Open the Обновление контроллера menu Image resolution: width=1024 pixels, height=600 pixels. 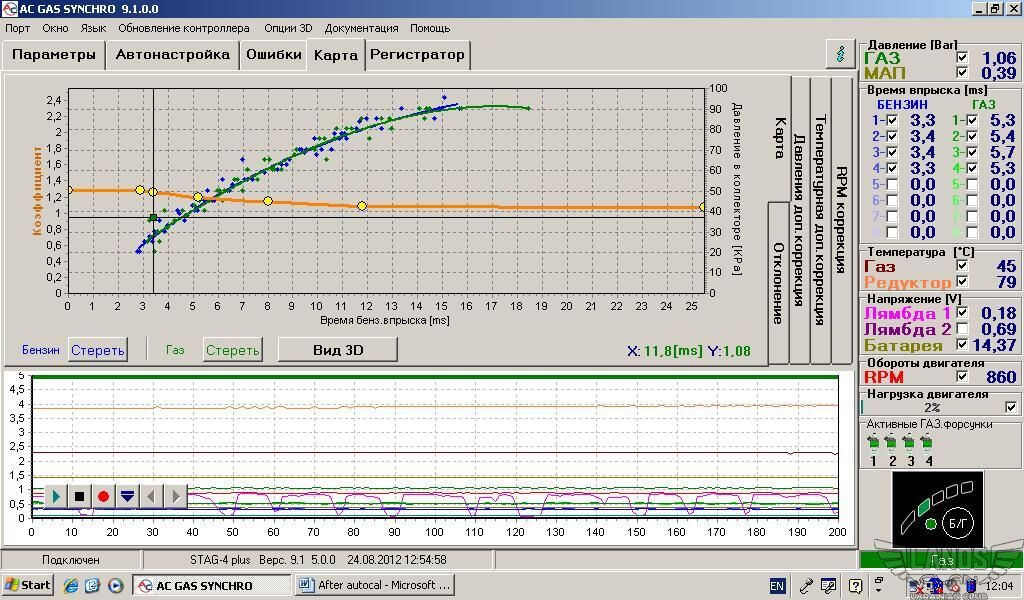click(x=184, y=28)
